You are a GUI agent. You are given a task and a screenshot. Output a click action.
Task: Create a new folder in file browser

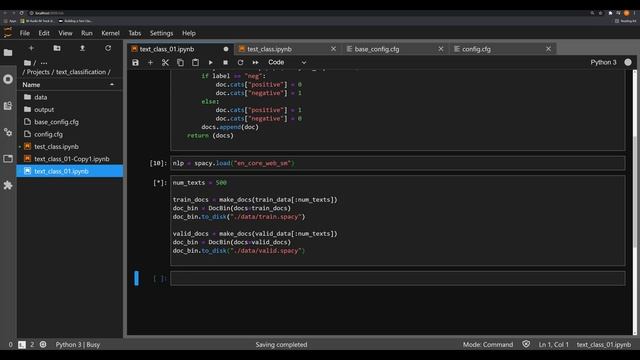pos(57,48)
